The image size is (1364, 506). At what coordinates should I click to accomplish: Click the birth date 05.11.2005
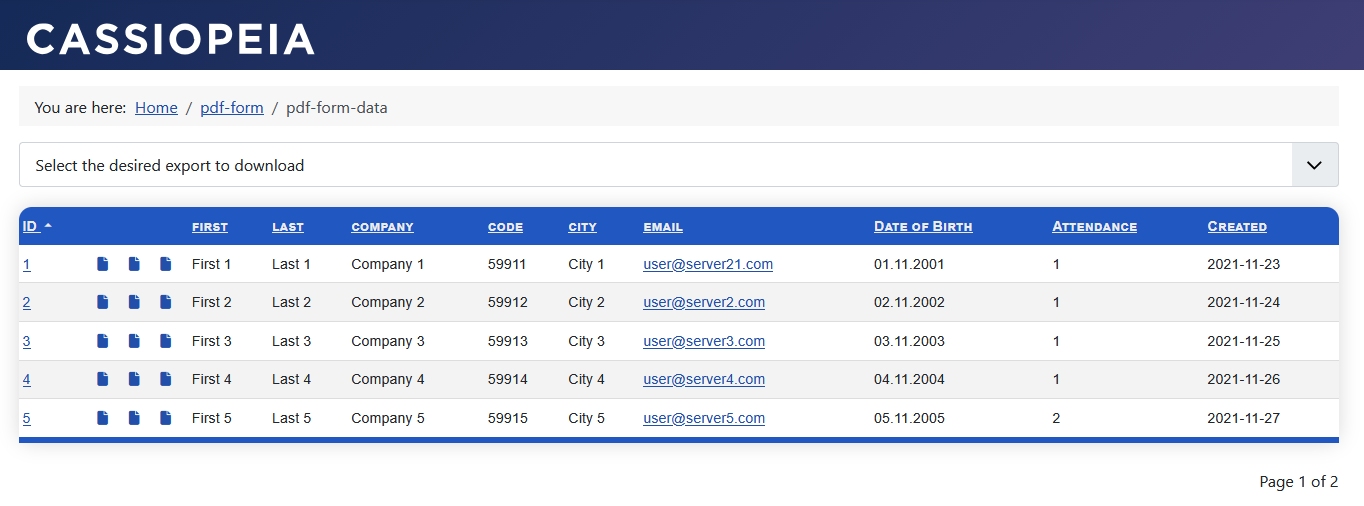909,418
